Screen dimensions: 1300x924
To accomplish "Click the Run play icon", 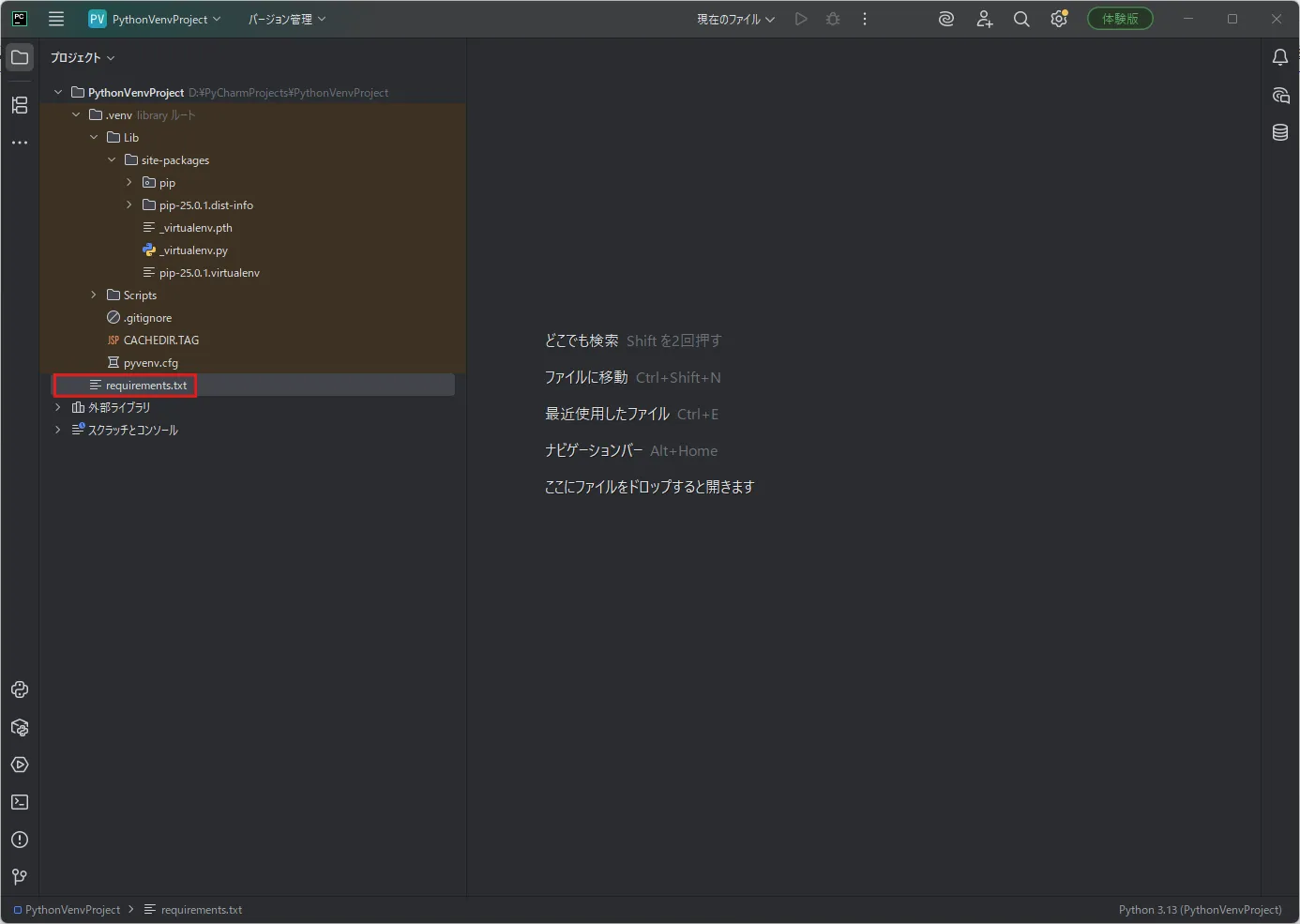I will (801, 19).
